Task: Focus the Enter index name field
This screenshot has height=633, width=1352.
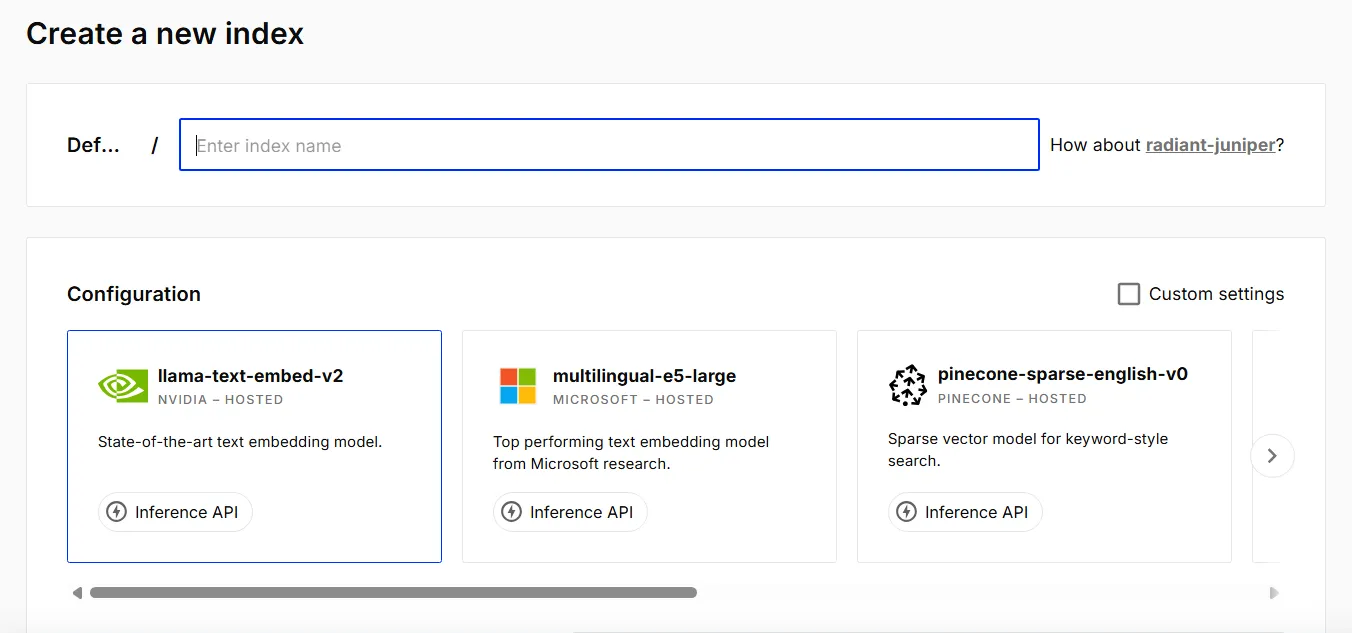Action: click(x=609, y=145)
